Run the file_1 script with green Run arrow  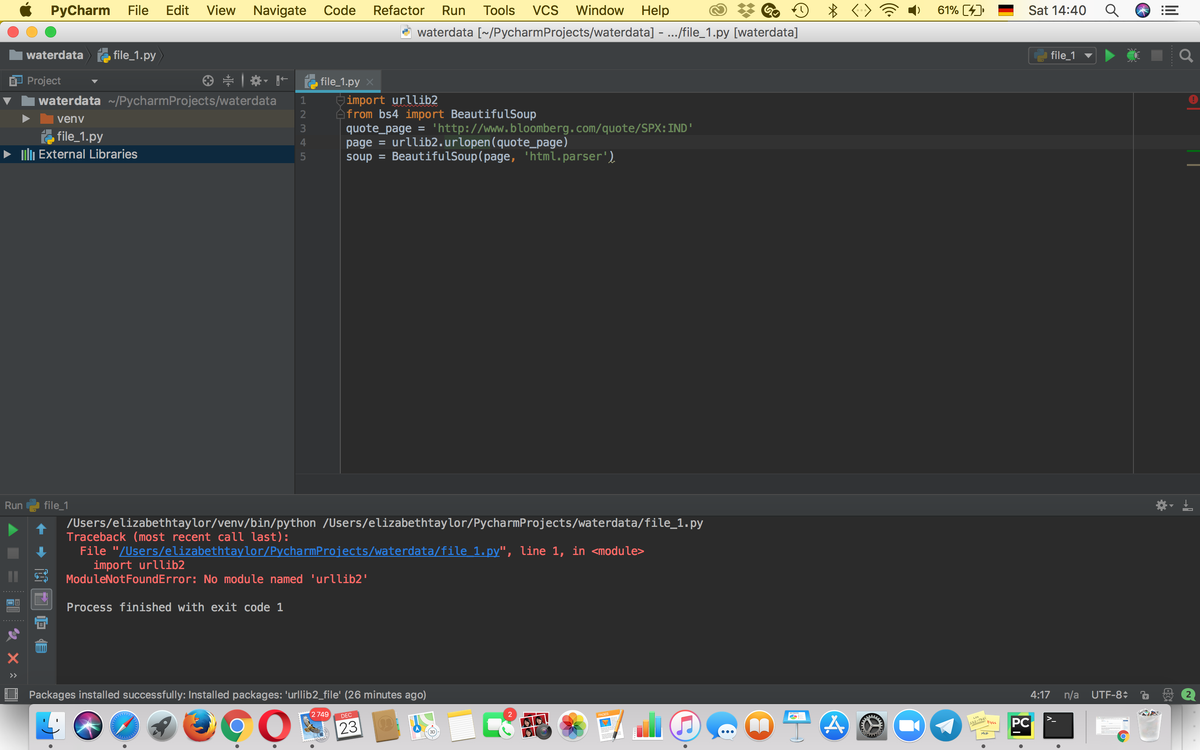(x=1110, y=55)
